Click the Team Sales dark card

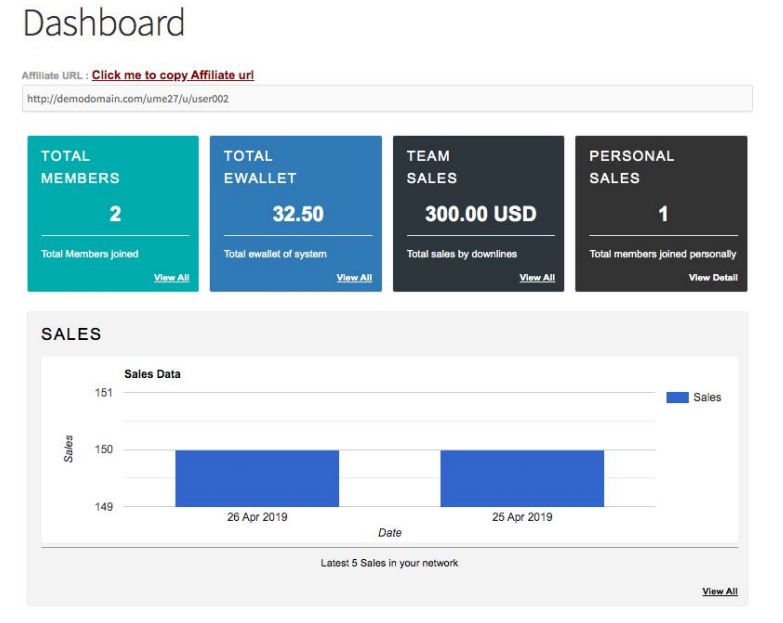point(478,214)
